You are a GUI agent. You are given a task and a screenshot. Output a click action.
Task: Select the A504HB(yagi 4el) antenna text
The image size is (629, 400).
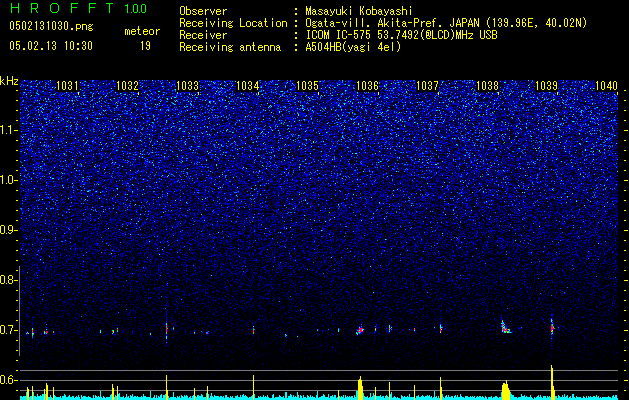[x=353, y=47]
